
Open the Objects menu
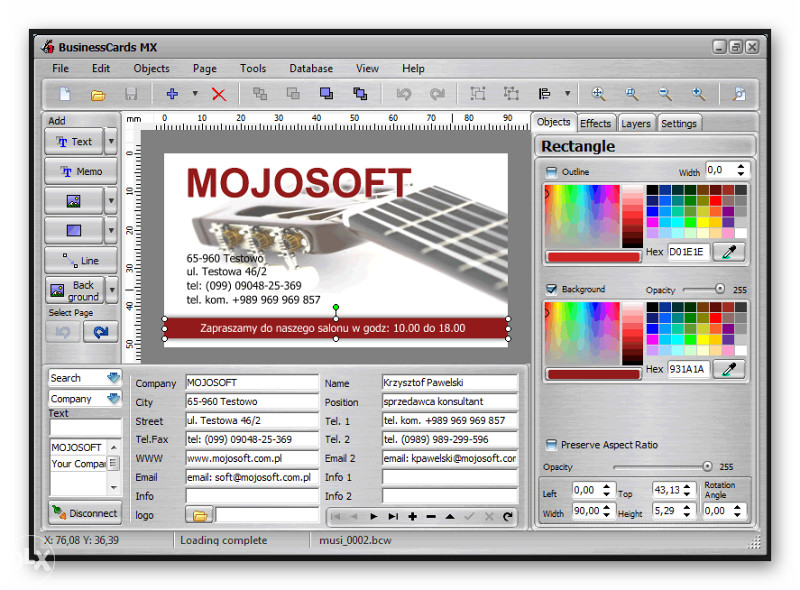pos(151,68)
